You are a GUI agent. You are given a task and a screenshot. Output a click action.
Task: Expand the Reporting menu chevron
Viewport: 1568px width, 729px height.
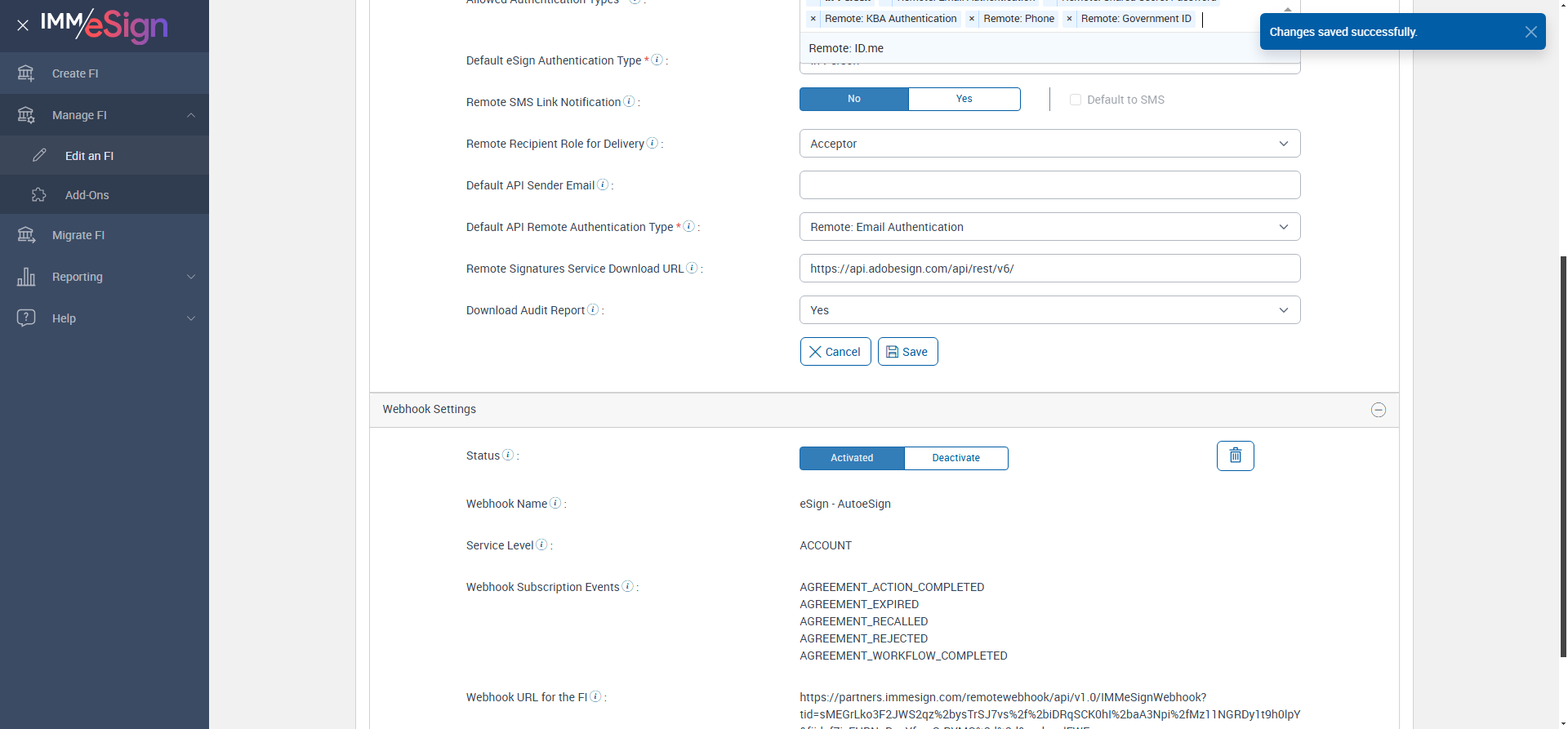(191, 277)
